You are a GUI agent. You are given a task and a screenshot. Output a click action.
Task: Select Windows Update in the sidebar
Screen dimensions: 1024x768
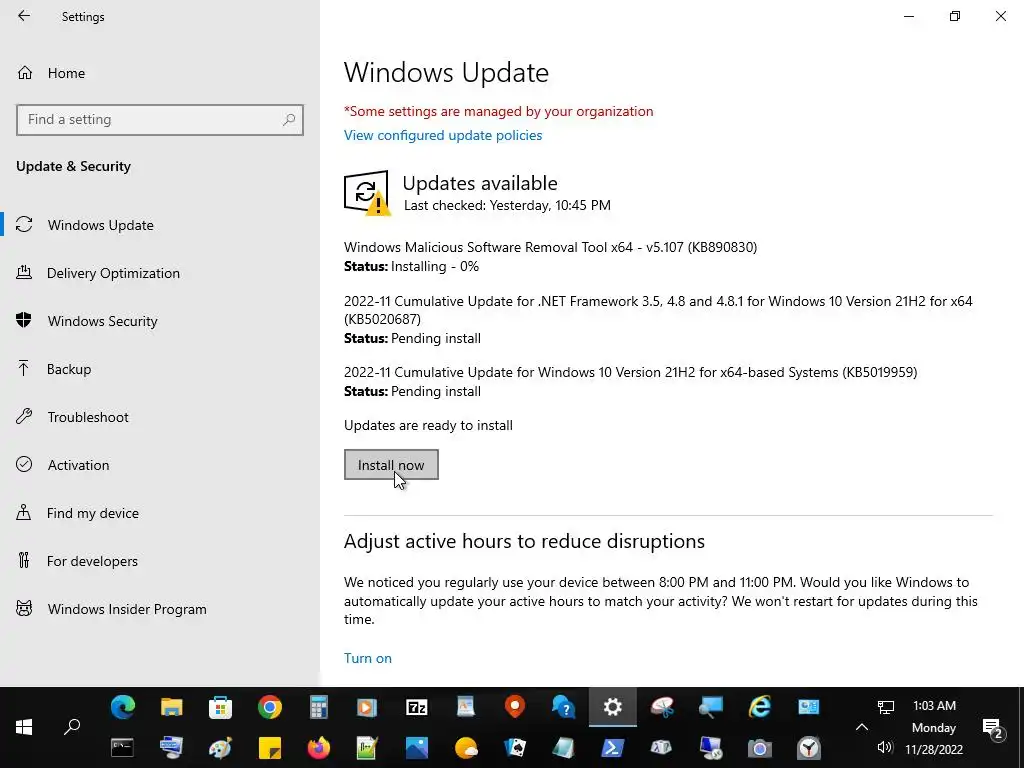[x=85, y=225]
